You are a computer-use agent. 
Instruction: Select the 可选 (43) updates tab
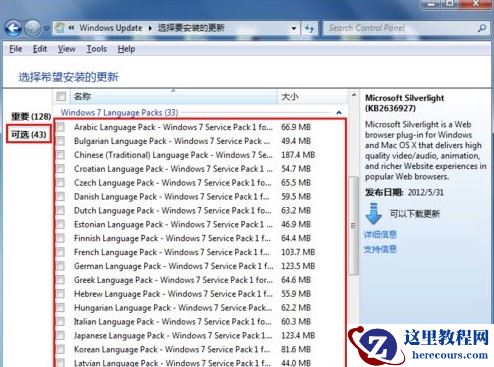tap(29, 134)
